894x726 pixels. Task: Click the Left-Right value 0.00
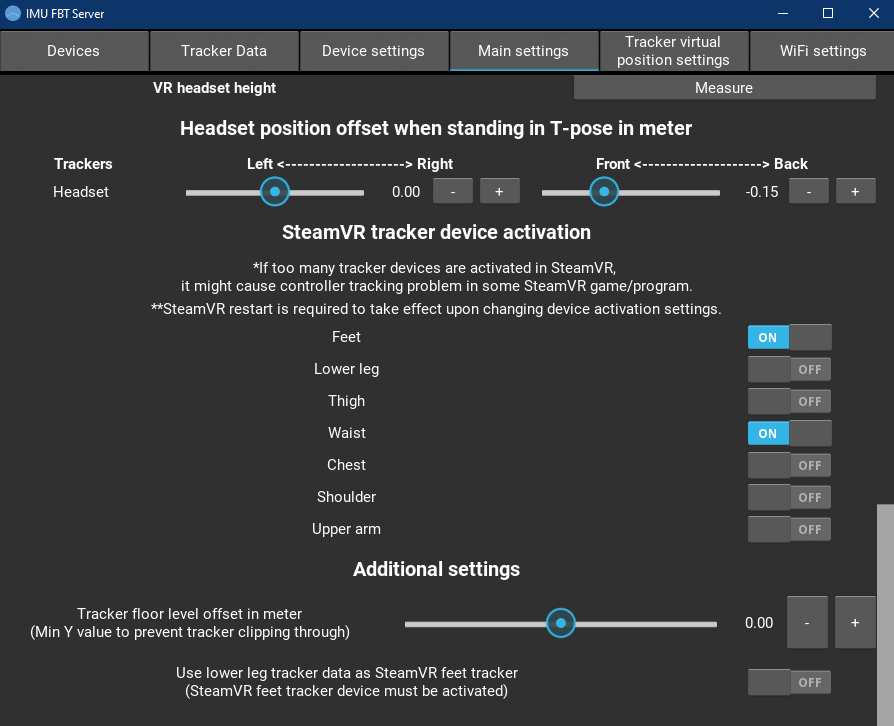point(406,192)
